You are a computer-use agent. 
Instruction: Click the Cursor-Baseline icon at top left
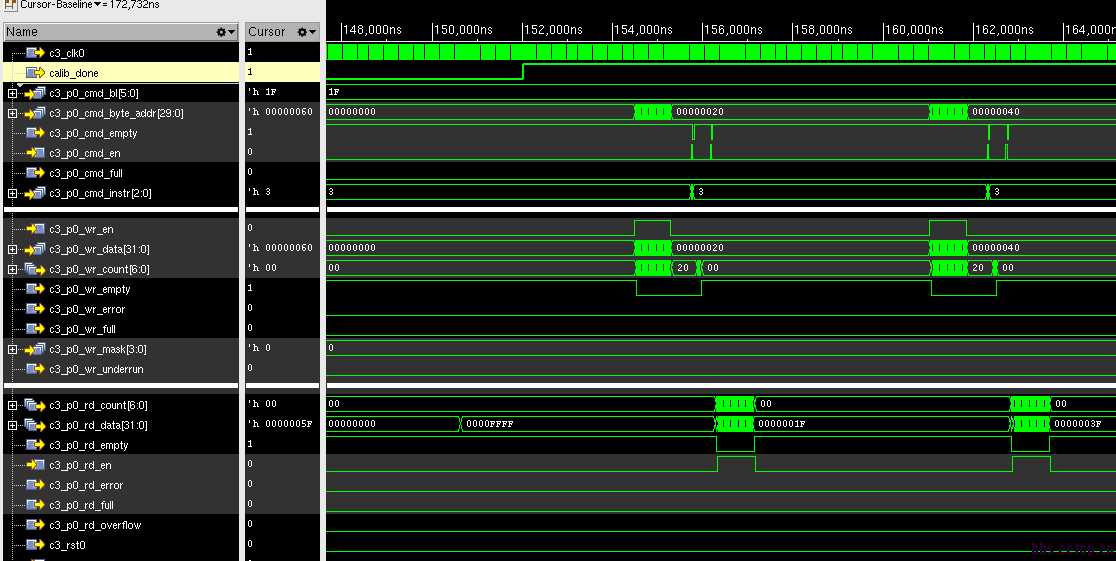click(x=10, y=5)
